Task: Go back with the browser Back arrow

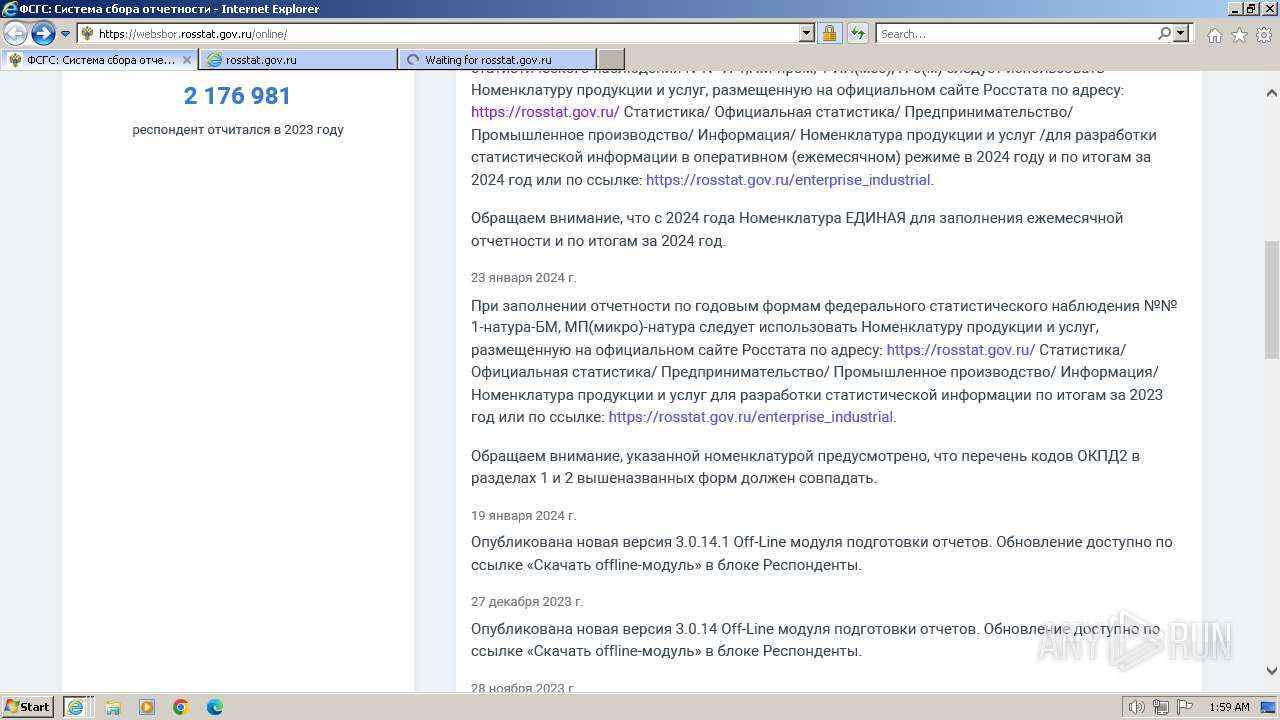Action: click(x=16, y=34)
